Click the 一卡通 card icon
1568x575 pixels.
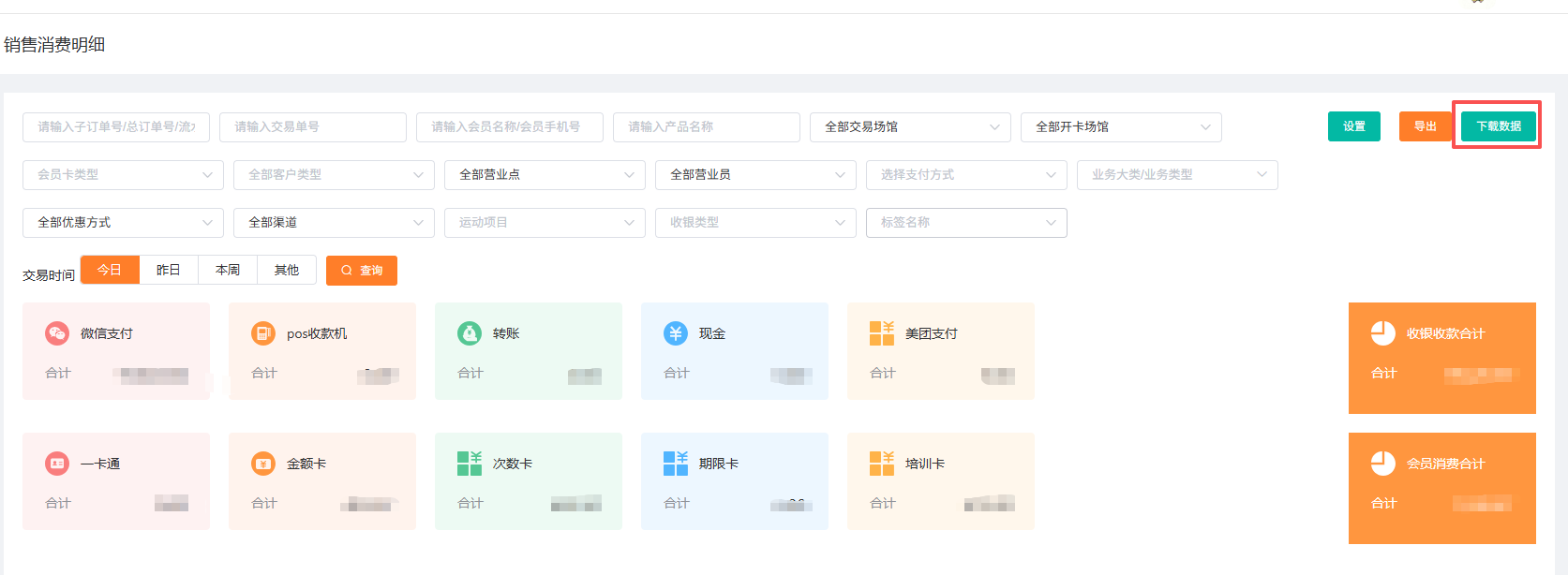coord(57,464)
